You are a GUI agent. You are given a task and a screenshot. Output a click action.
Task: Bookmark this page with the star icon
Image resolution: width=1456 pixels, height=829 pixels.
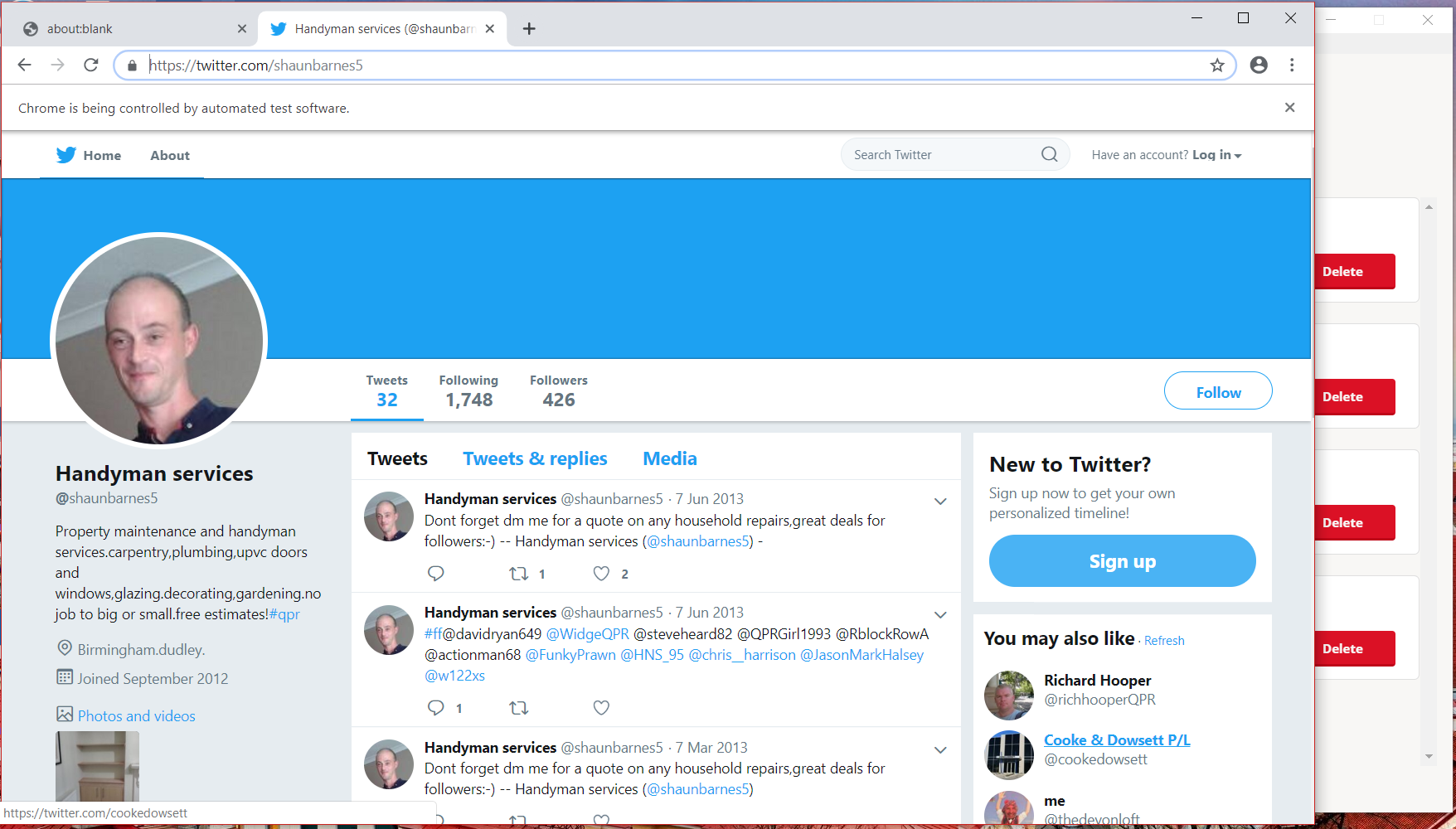[x=1217, y=65]
